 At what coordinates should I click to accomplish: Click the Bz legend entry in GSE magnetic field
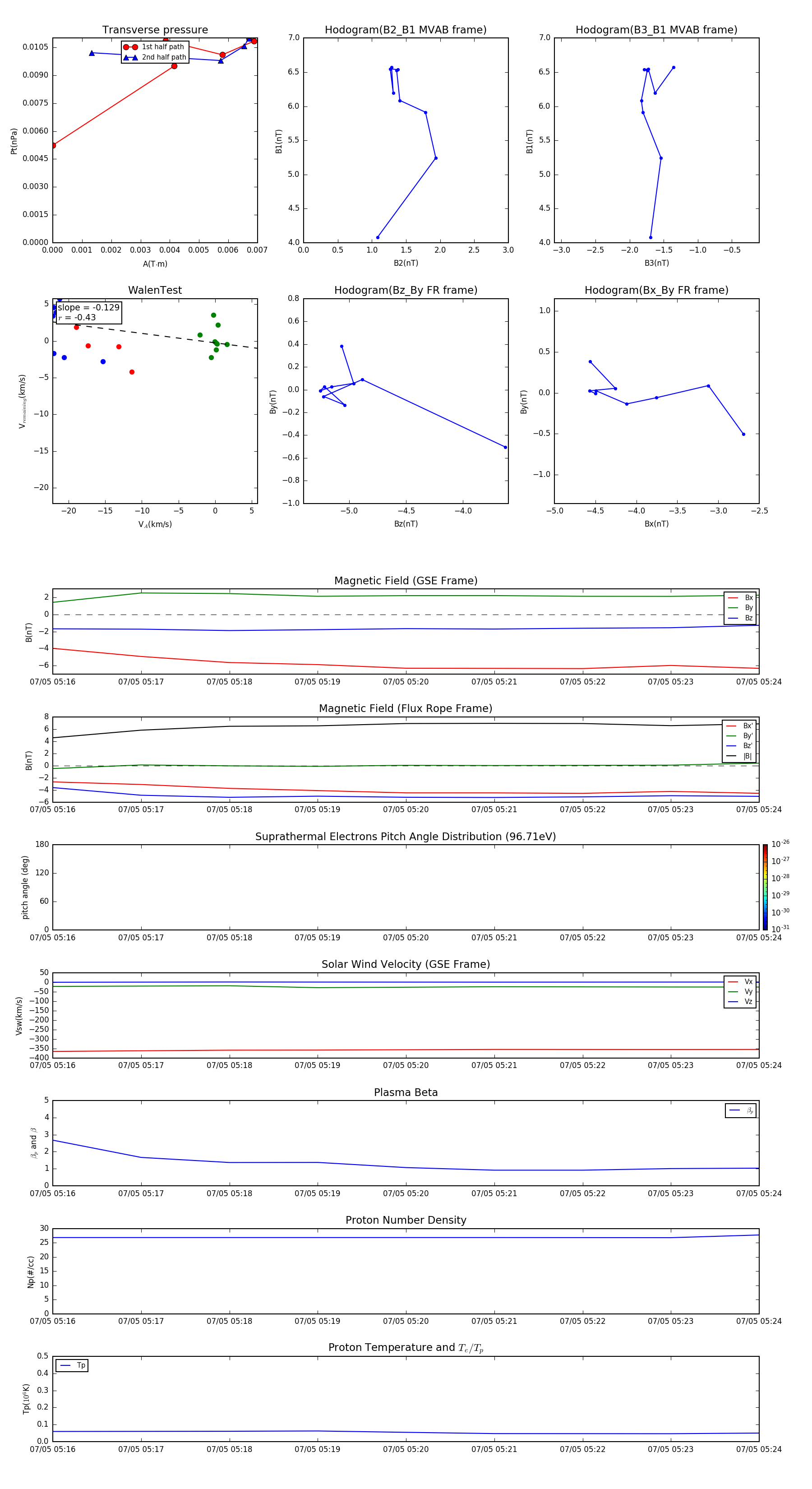coord(740,618)
